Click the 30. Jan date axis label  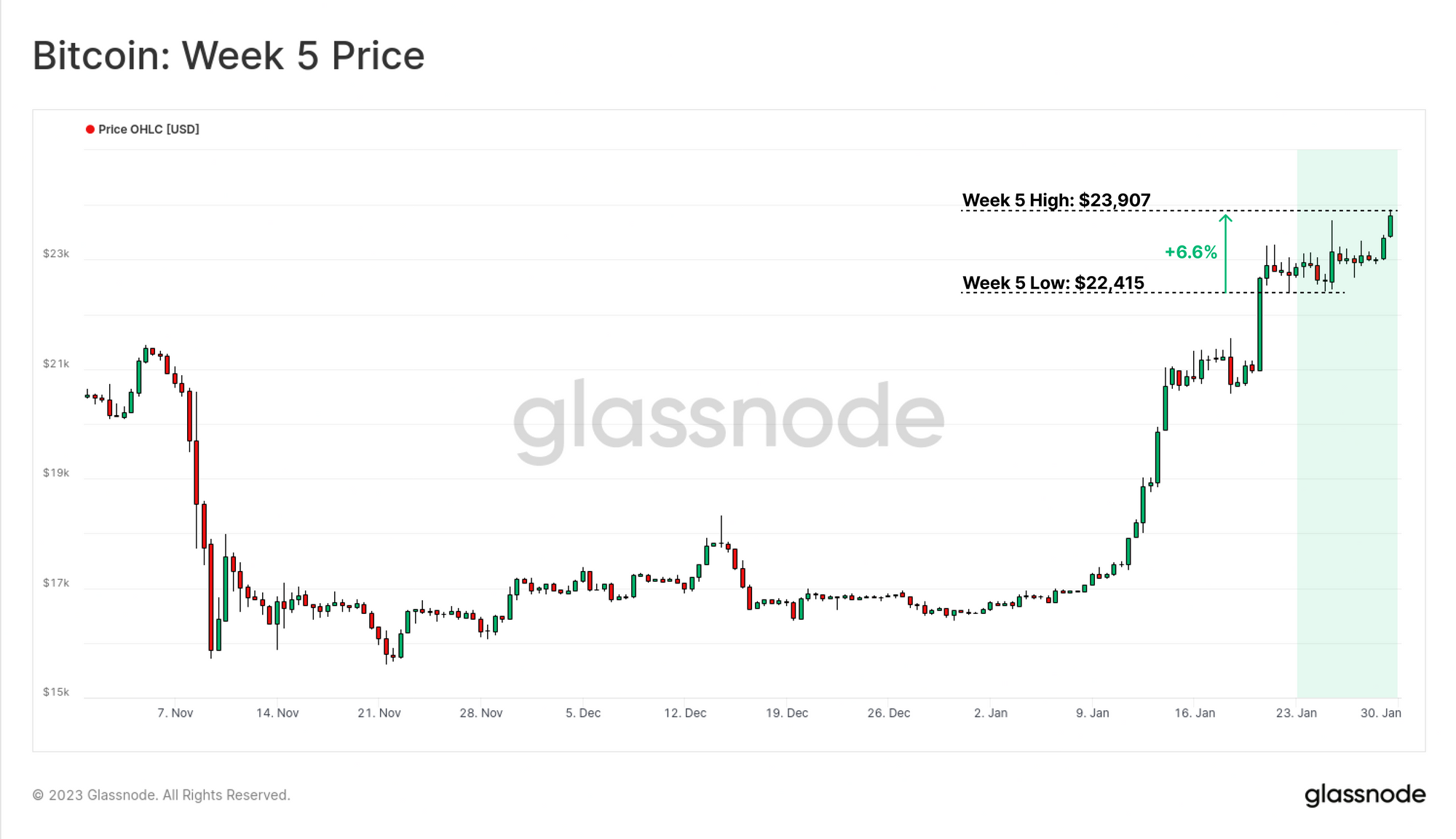pyautogui.click(x=1381, y=713)
